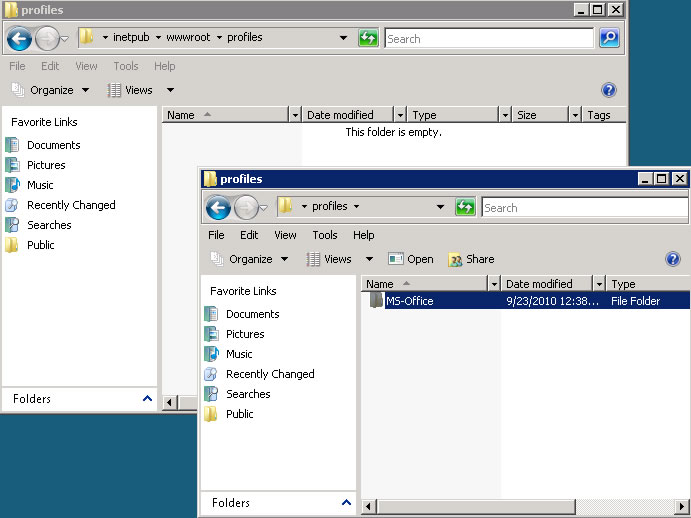Click Public folder icon in rear window

tap(12, 245)
